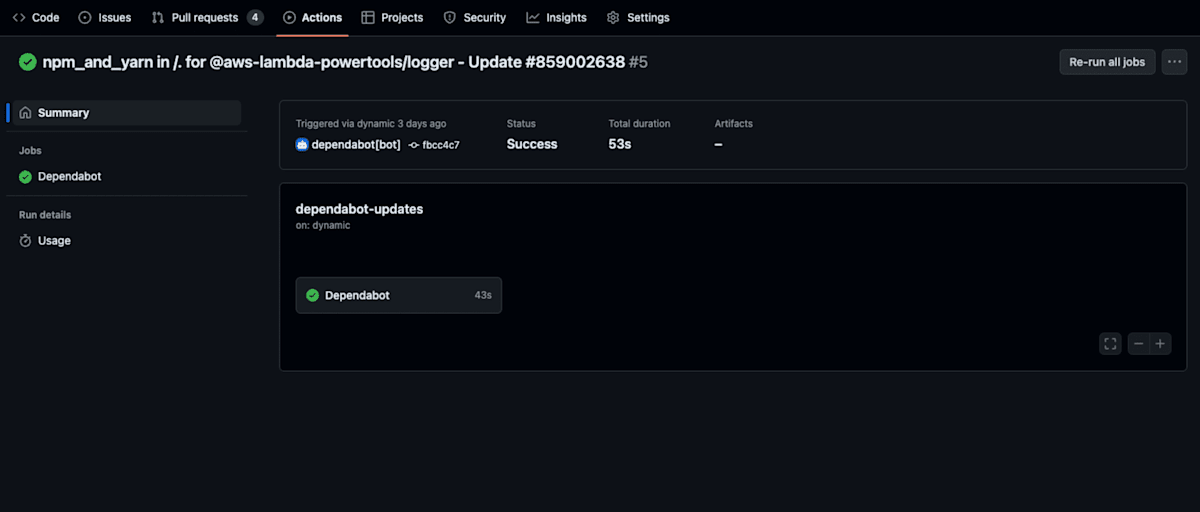Image resolution: width=1200 pixels, height=512 pixels.
Task: Click the home icon next to Summary
Action: (26, 113)
